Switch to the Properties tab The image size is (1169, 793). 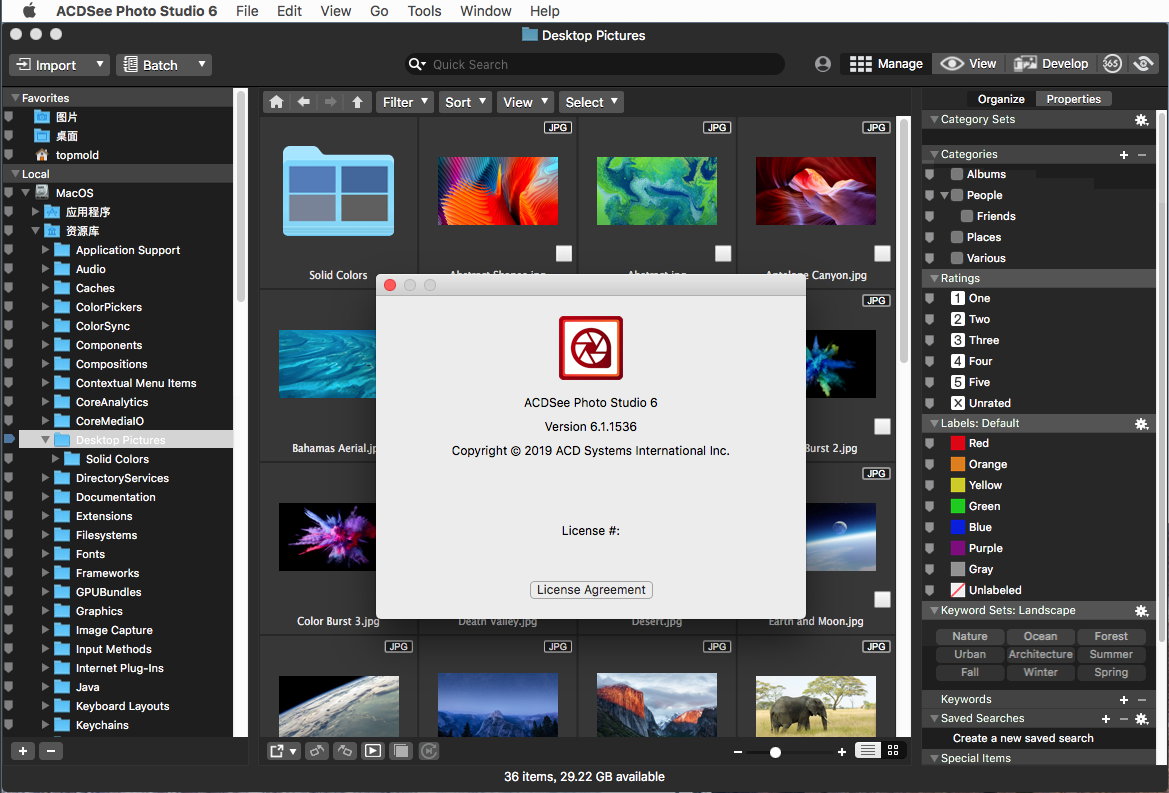1073,99
